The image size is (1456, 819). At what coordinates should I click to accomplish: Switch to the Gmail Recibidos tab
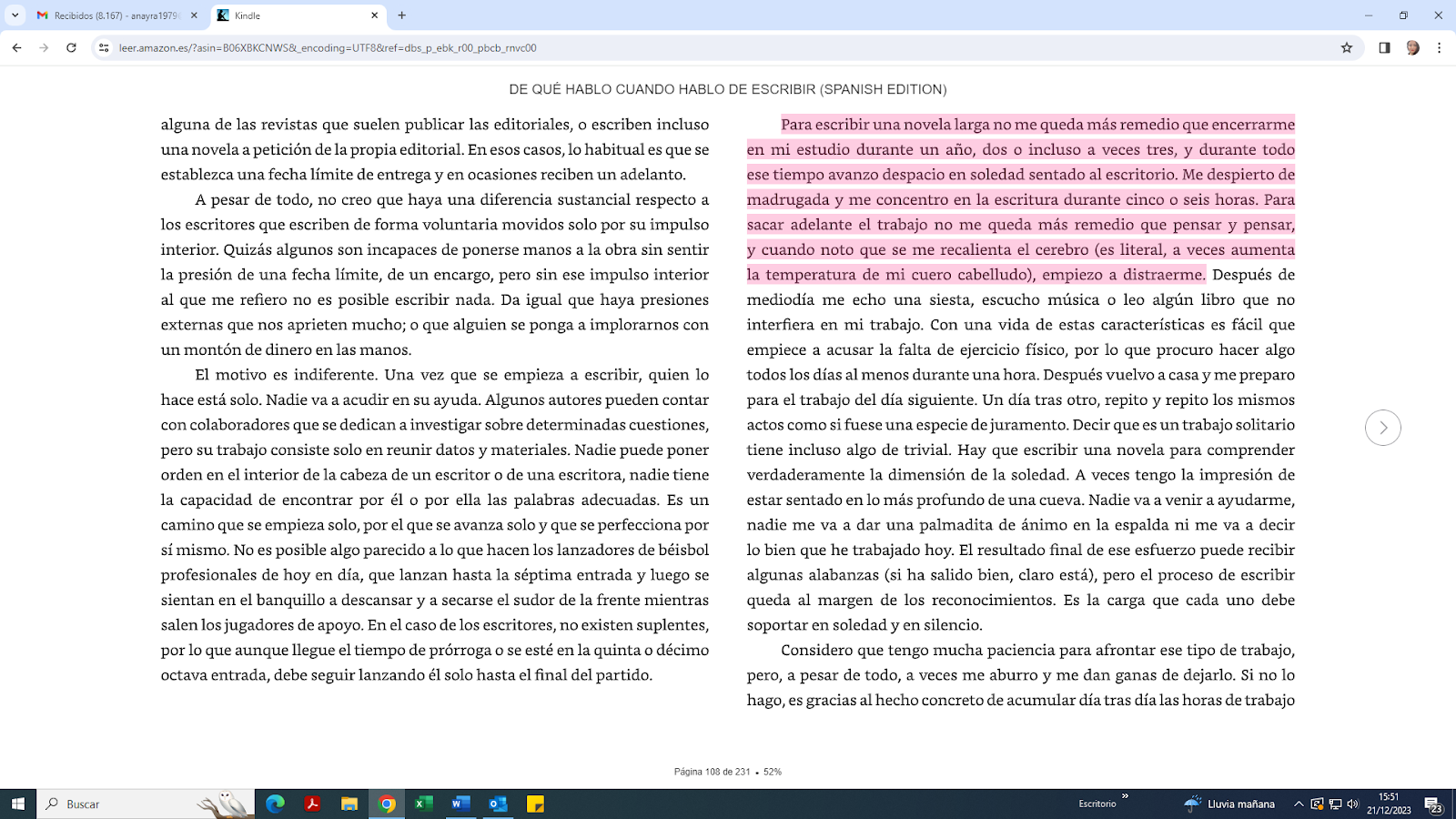click(x=118, y=15)
